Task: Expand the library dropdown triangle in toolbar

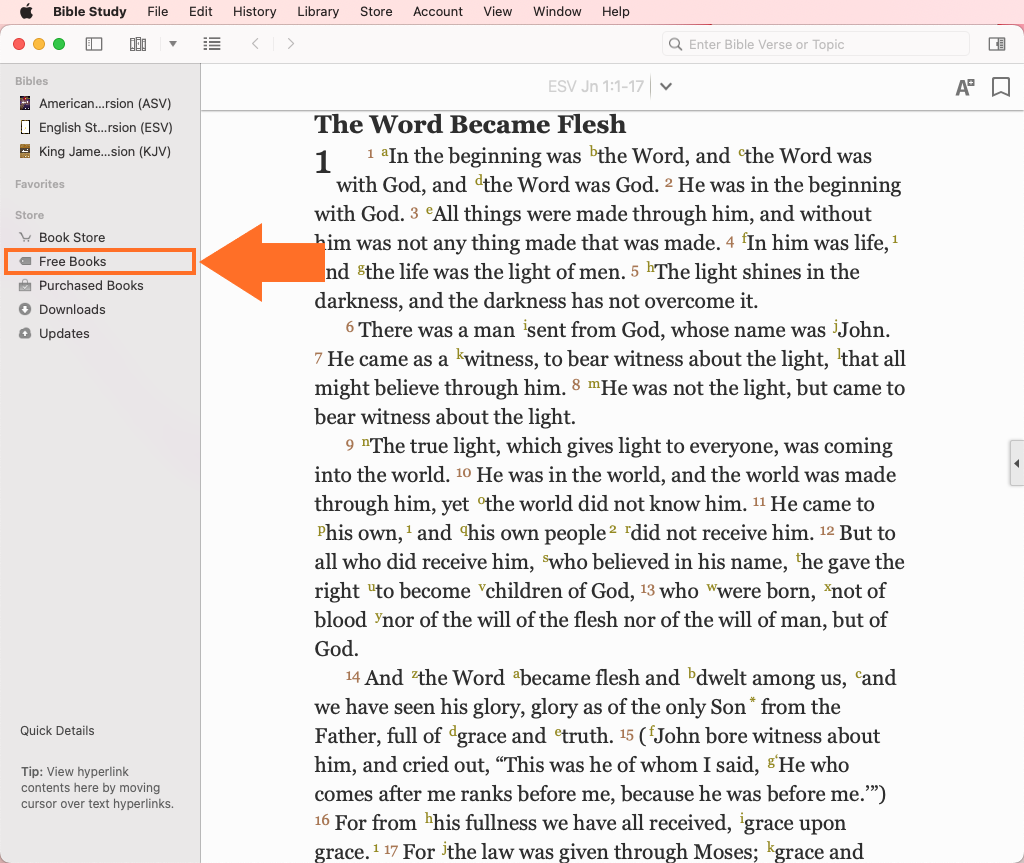Action: (x=173, y=44)
